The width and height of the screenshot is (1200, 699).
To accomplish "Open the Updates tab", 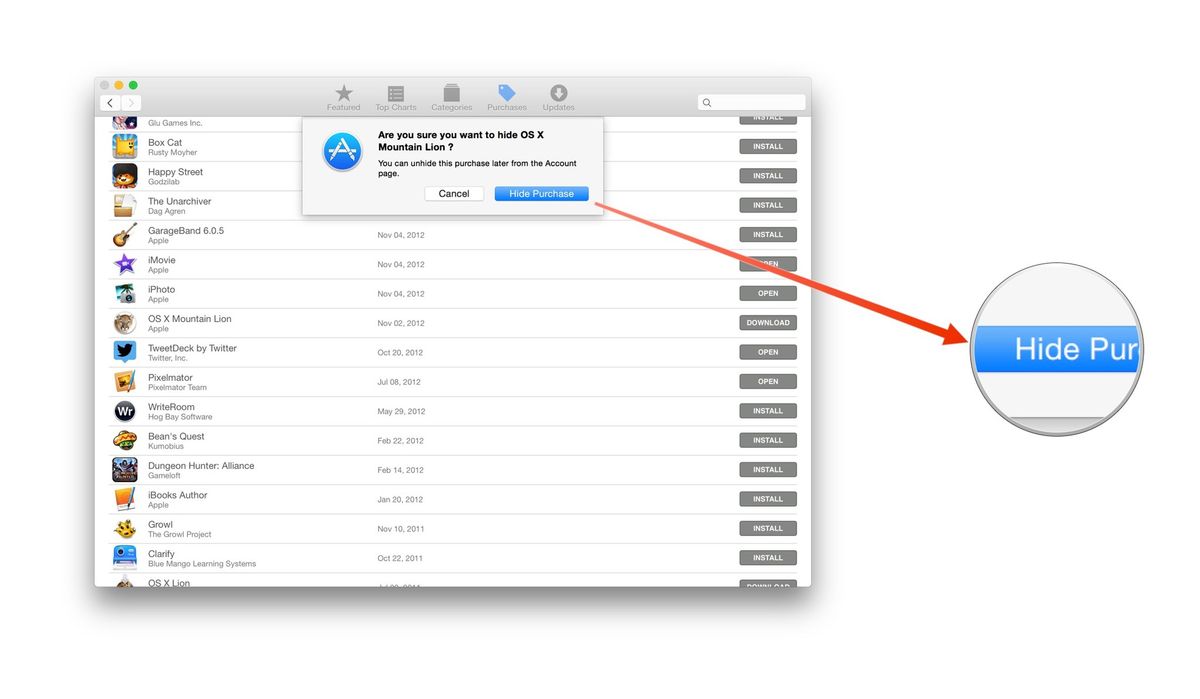I will tap(558, 98).
